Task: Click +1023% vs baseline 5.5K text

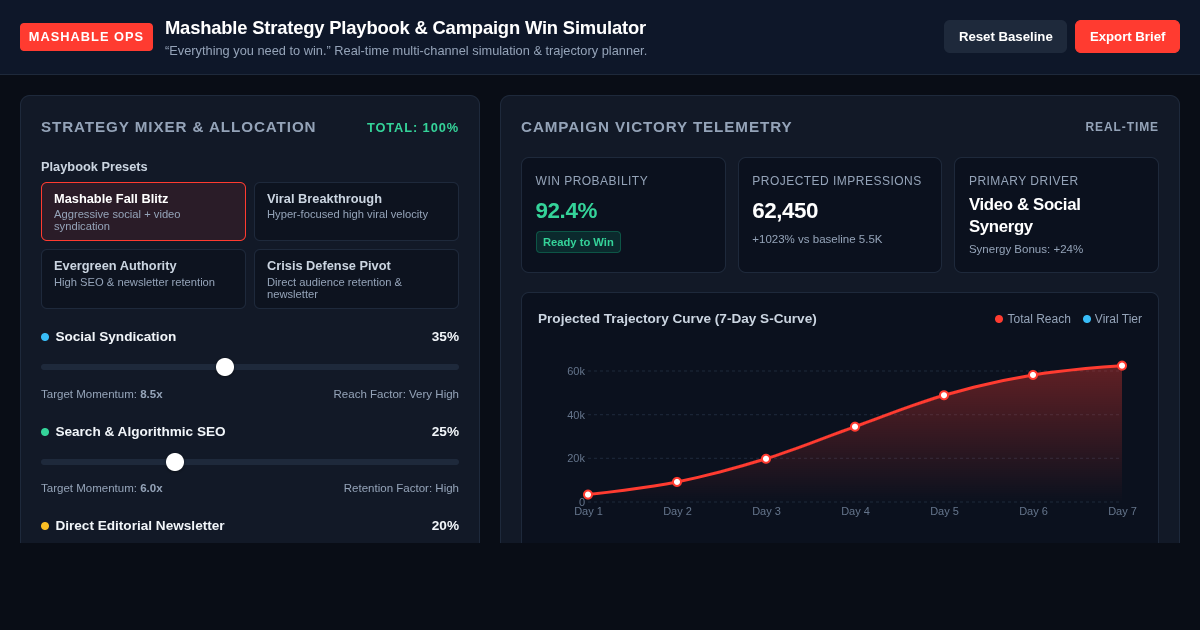Action: (x=817, y=239)
